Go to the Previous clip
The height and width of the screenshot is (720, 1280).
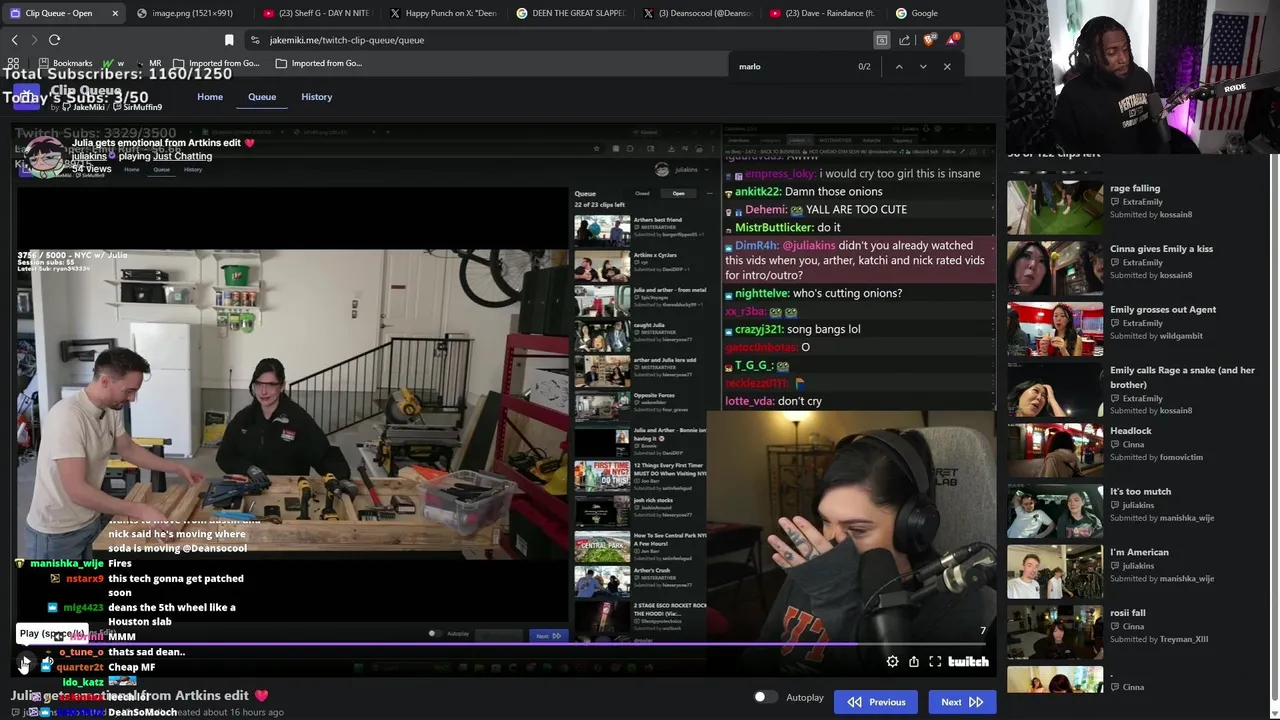coord(877,702)
